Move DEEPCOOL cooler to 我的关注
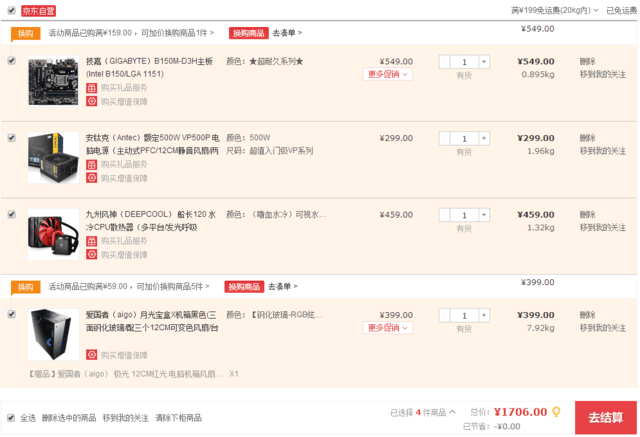Screen dimensions: 640x437 click(603, 228)
